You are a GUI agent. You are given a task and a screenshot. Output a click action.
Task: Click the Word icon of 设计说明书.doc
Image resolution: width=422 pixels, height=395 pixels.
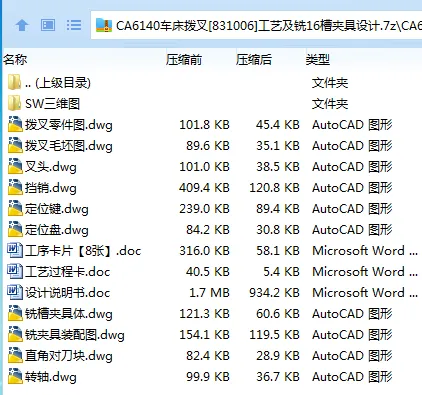point(15,292)
